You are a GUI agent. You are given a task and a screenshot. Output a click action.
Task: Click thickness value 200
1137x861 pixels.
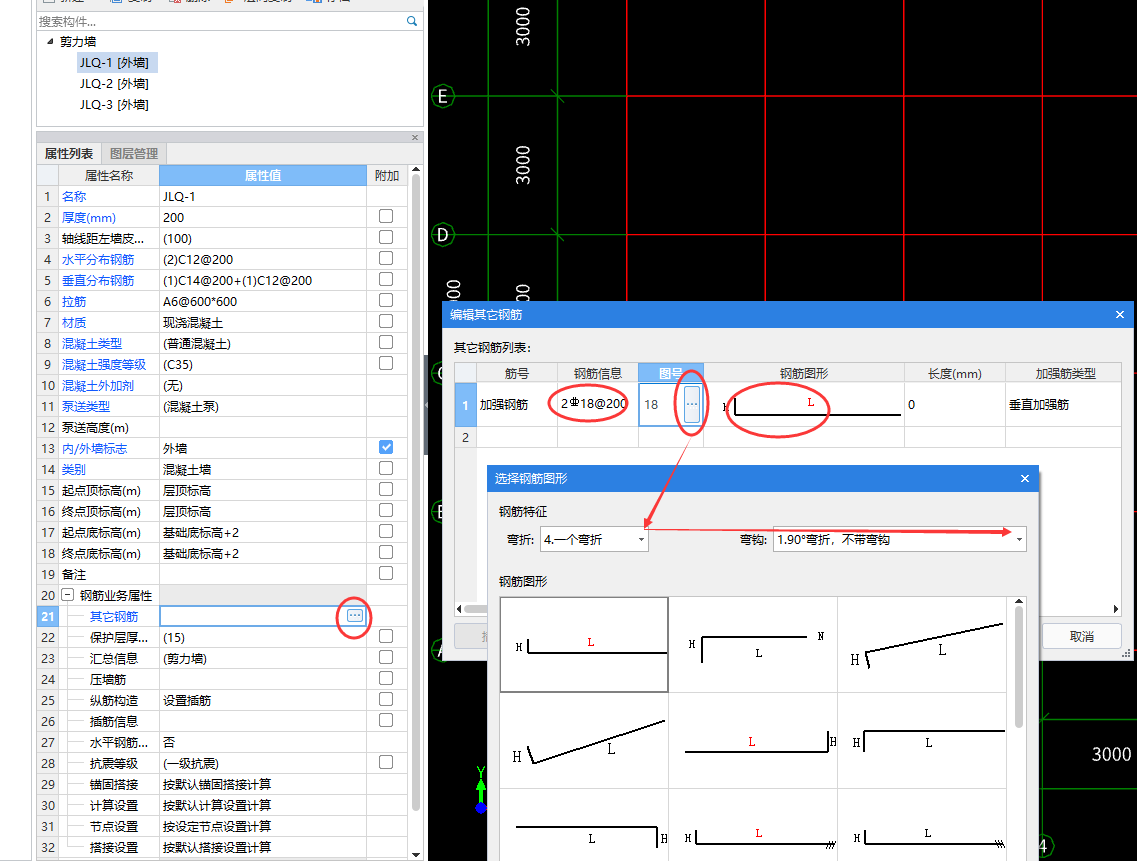coord(173,218)
